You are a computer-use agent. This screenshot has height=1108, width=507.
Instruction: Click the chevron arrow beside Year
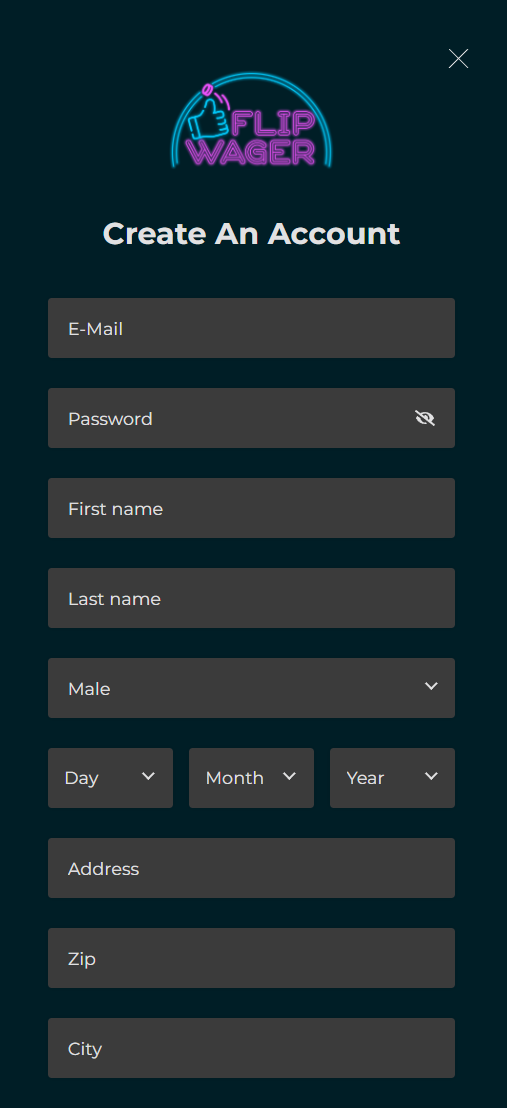click(431, 776)
